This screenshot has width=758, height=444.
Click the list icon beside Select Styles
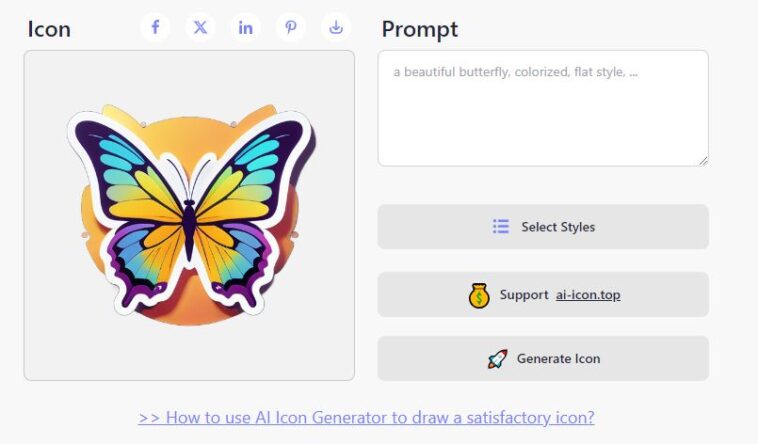point(501,226)
